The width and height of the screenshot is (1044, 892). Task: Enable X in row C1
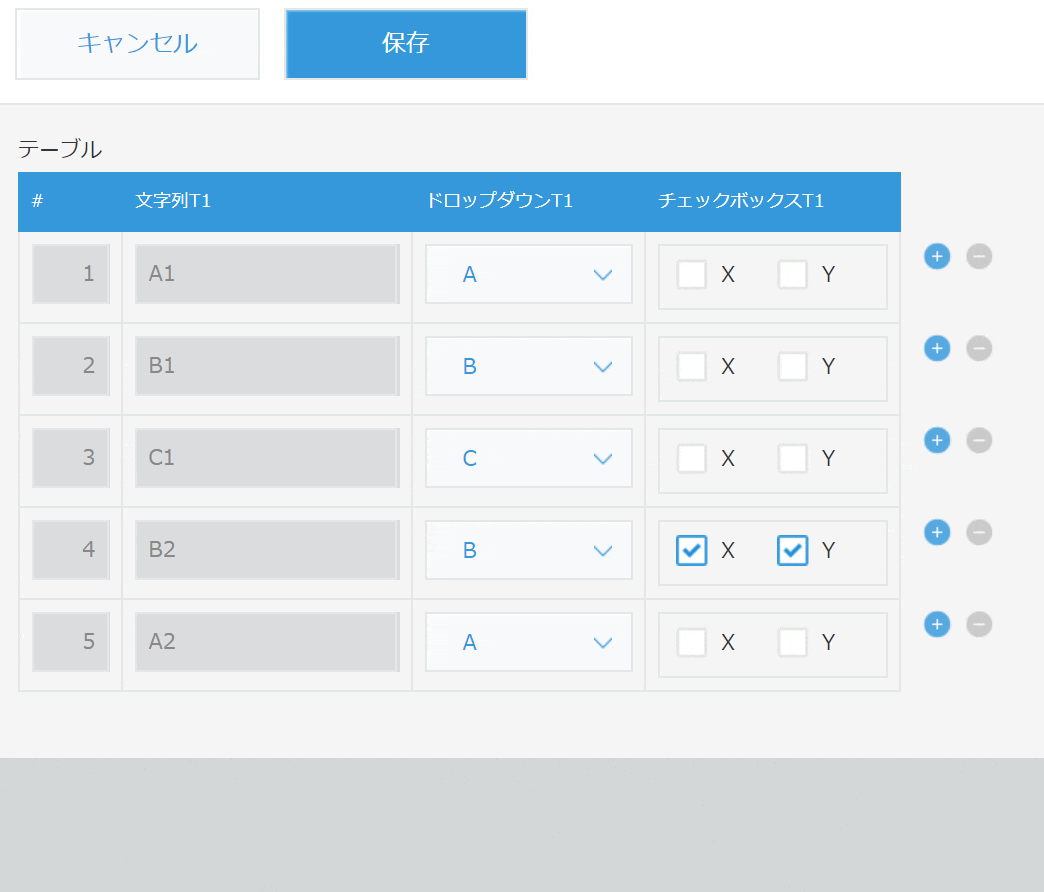[x=691, y=458]
